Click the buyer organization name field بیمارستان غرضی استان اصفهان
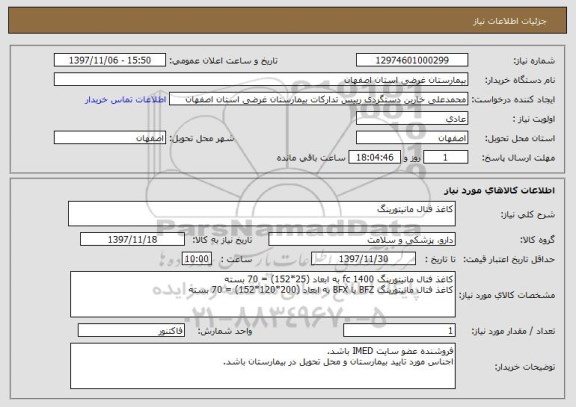Screen dimensions: 576x407 click(x=261, y=80)
